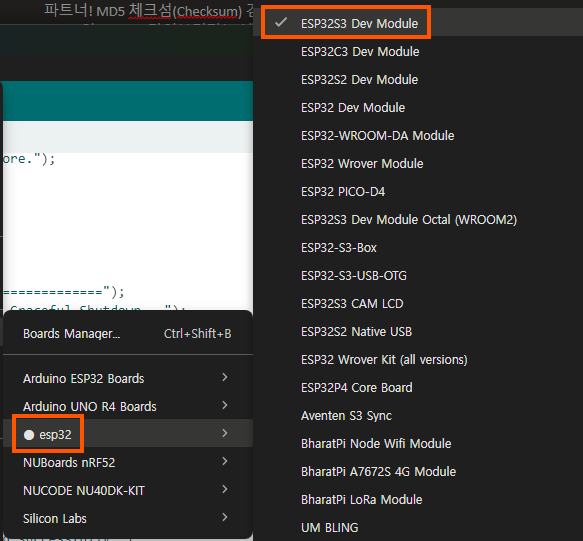Screen dimensions: 583x541
Task: Choose ESP32C3 Dev Module
Action: pyautogui.click(x=418, y=52)
